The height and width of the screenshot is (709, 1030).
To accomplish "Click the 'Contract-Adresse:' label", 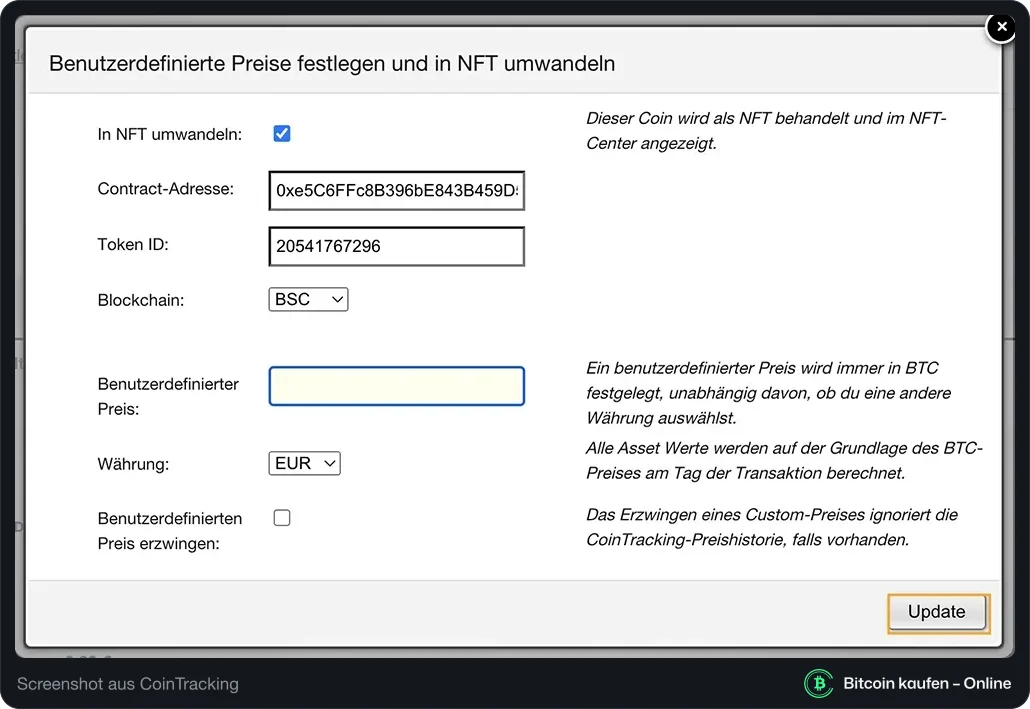I will (x=166, y=189).
